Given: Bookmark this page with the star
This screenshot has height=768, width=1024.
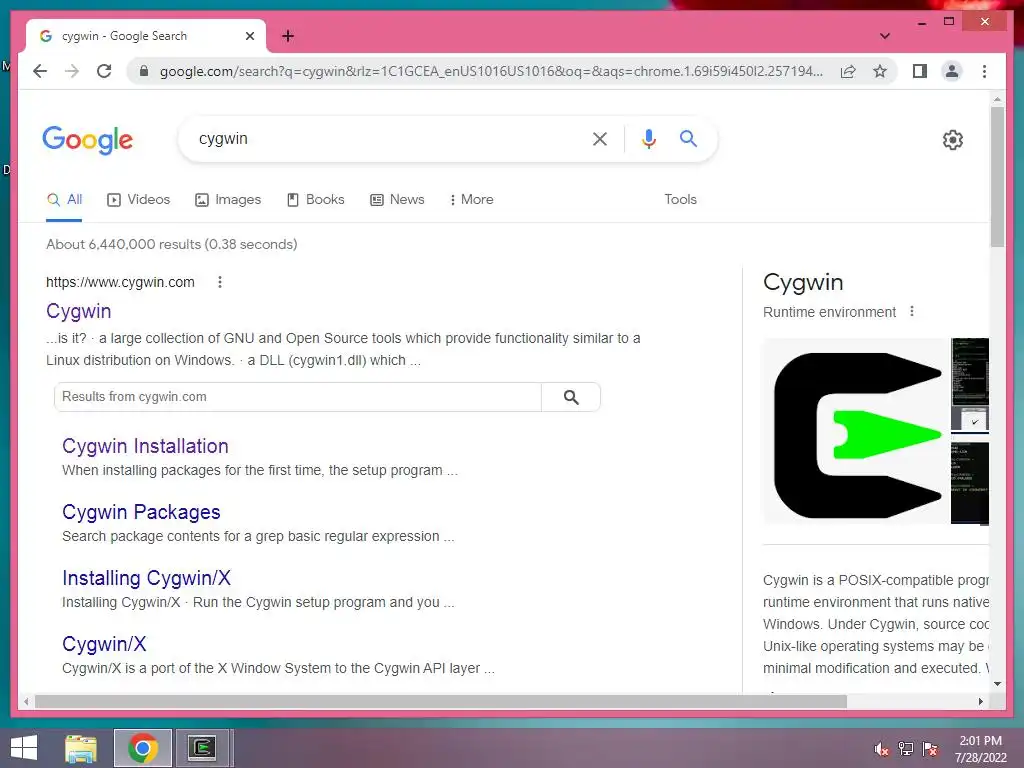Looking at the screenshot, I should (880, 71).
